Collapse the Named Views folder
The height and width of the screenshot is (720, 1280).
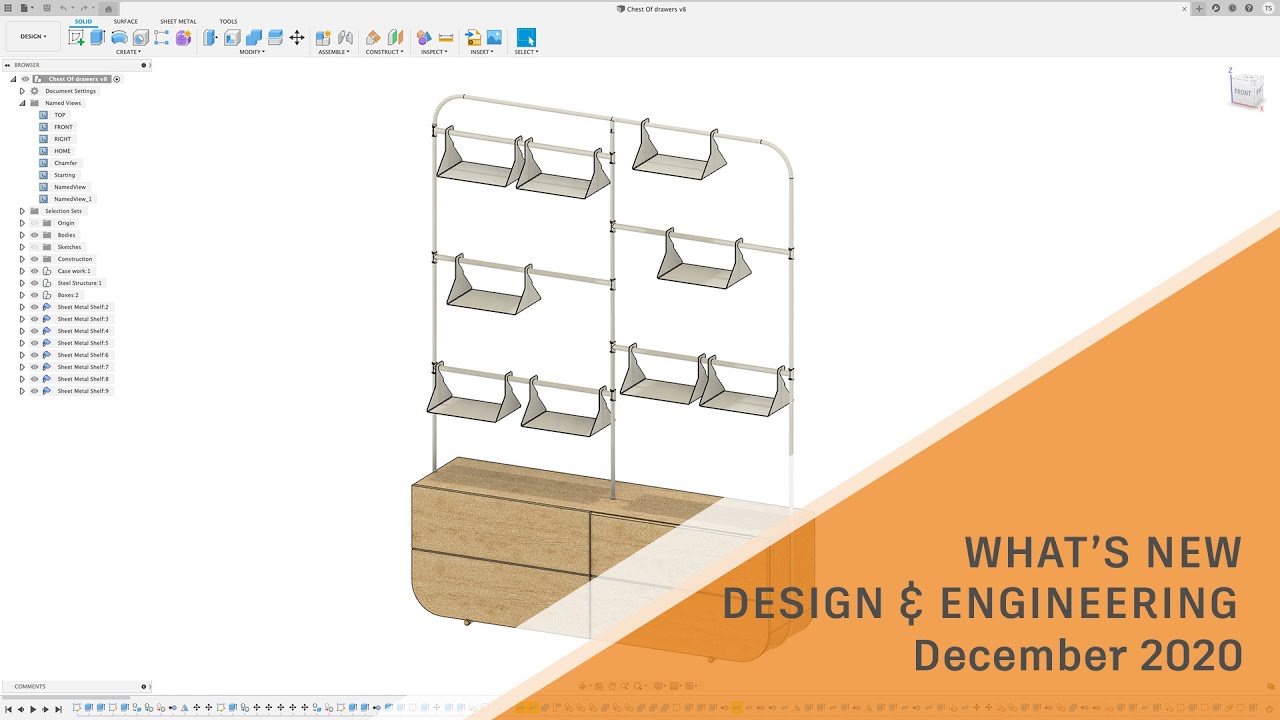click(20, 103)
